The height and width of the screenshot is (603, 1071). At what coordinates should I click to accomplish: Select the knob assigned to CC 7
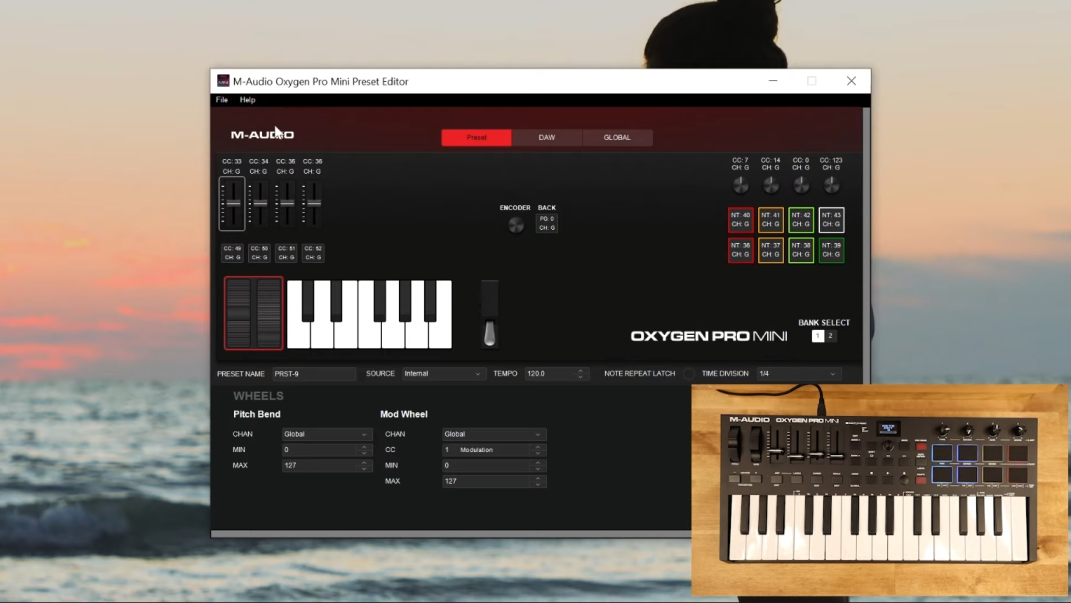(740, 184)
